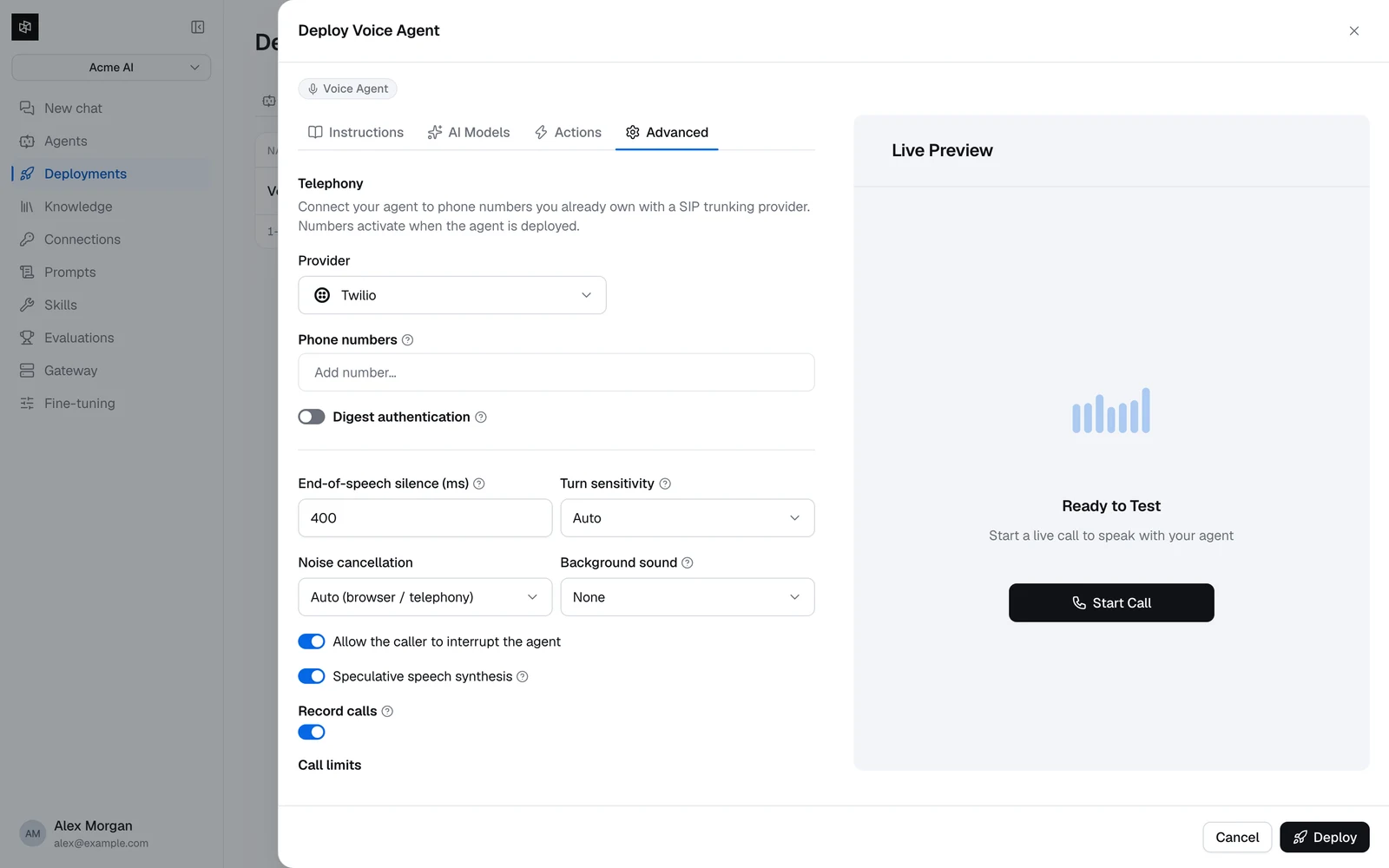The image size is (1389, 868).
Task: Select the Advanced tab
Action: coord(667,133)
